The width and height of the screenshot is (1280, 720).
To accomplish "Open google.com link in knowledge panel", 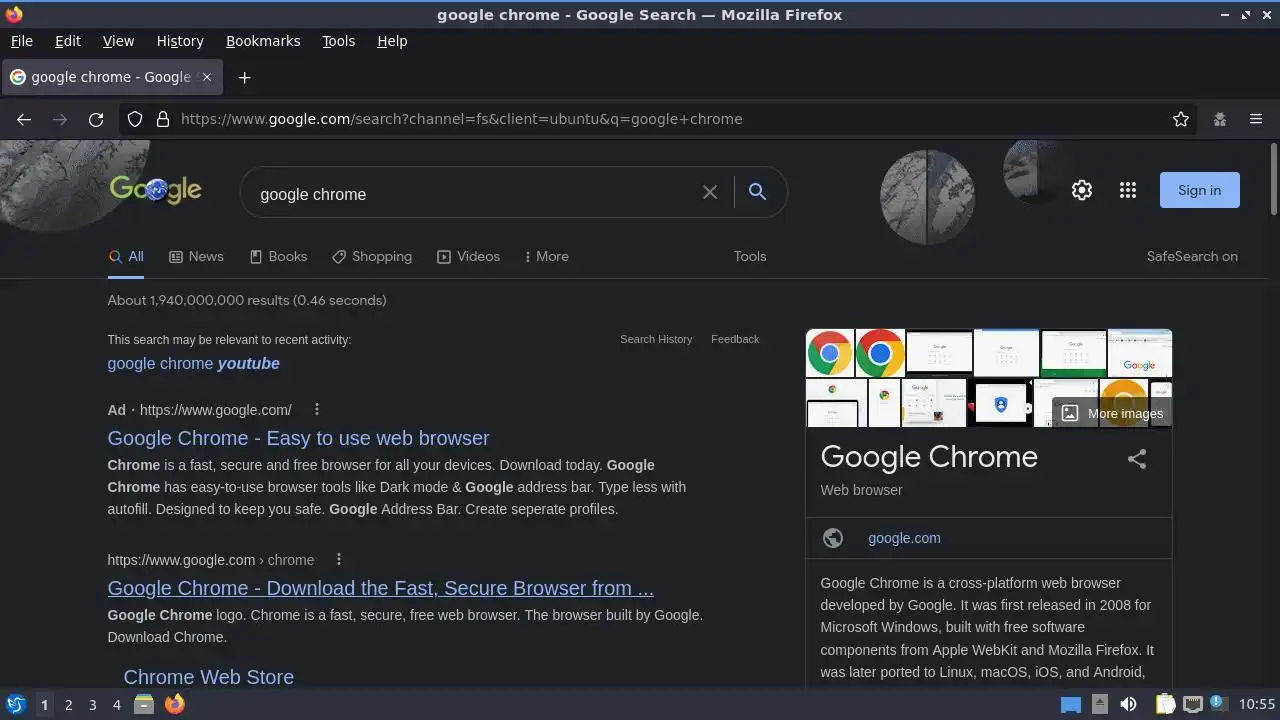I will click(904, 538).
